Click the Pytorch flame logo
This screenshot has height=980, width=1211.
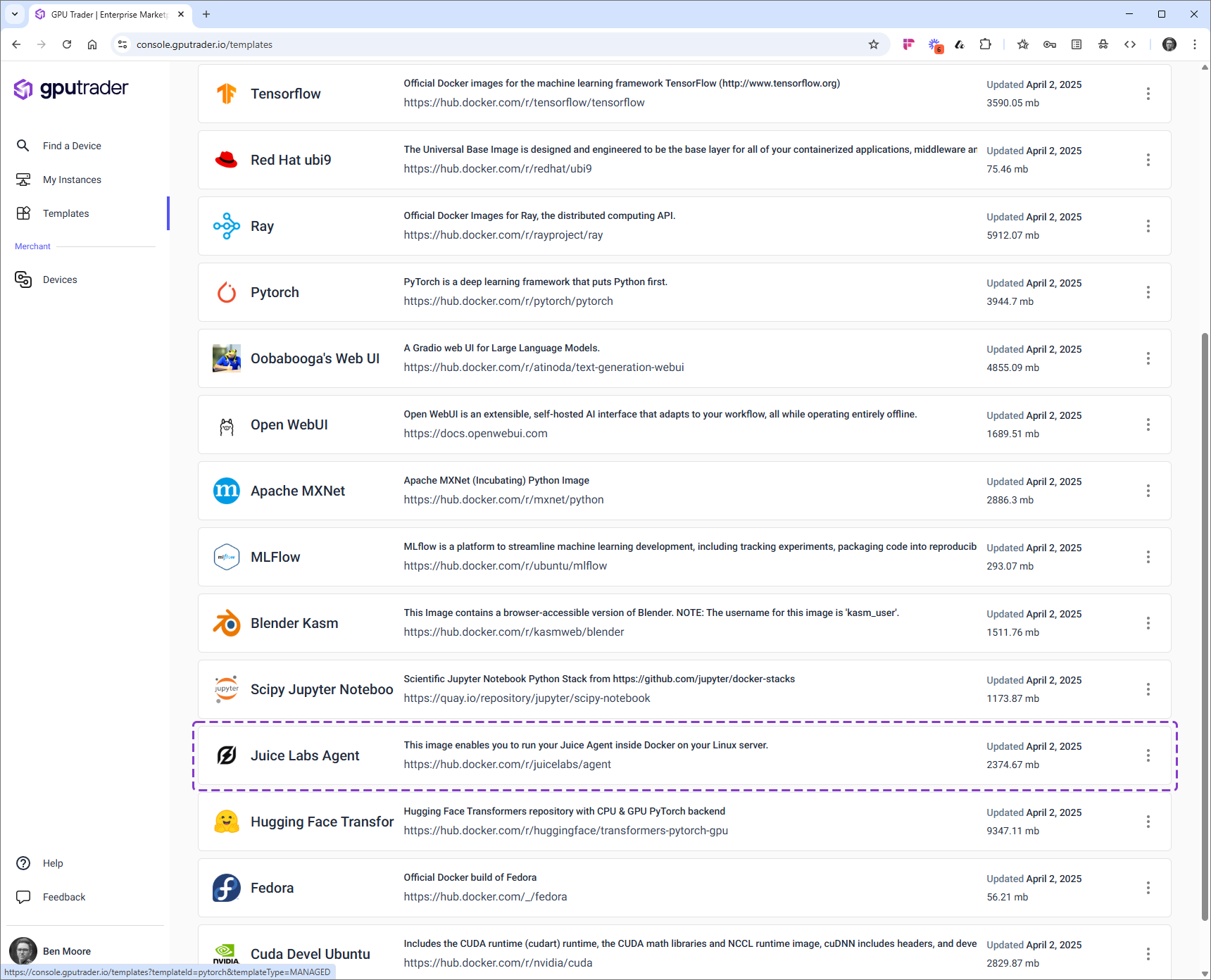click(x=227, y=292)
